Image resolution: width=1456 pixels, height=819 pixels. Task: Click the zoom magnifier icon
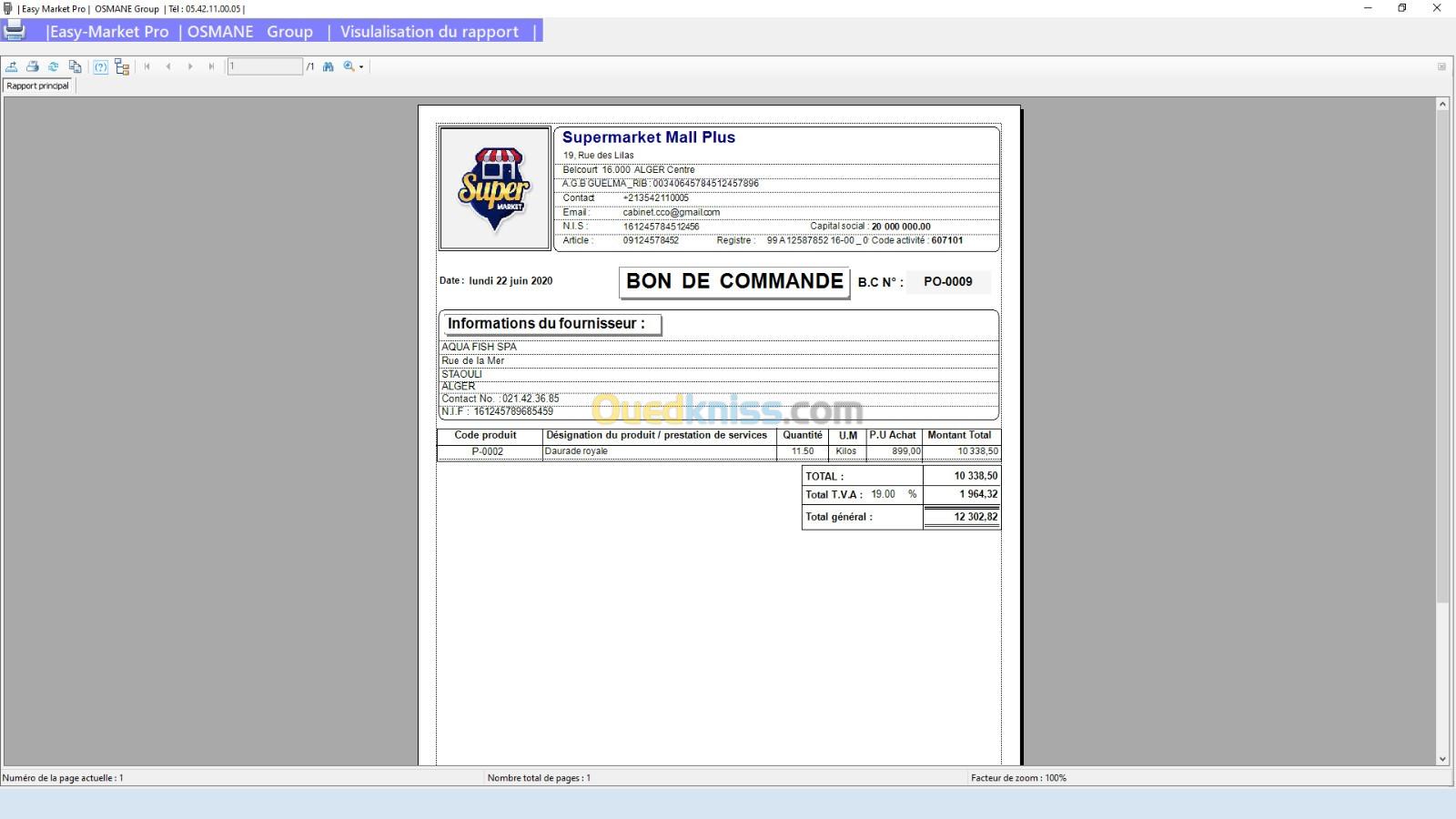(x=349, y=66)
